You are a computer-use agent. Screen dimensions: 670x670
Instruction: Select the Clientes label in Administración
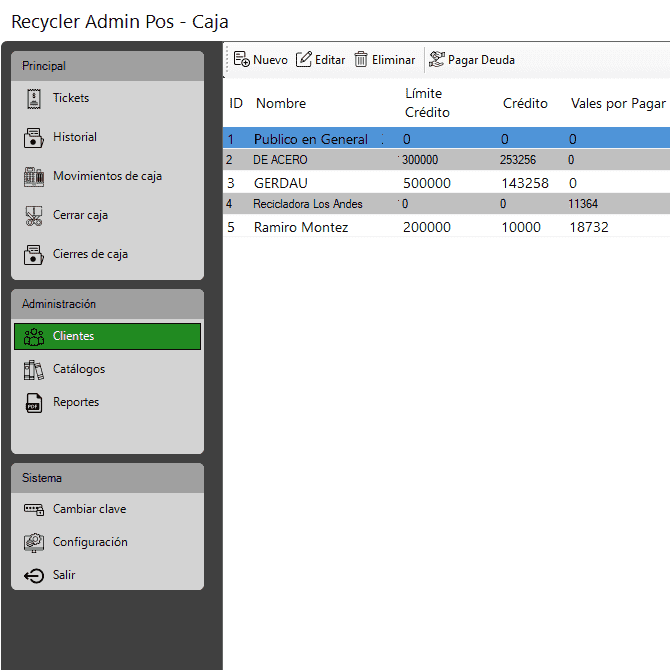(x=73, y=336)
